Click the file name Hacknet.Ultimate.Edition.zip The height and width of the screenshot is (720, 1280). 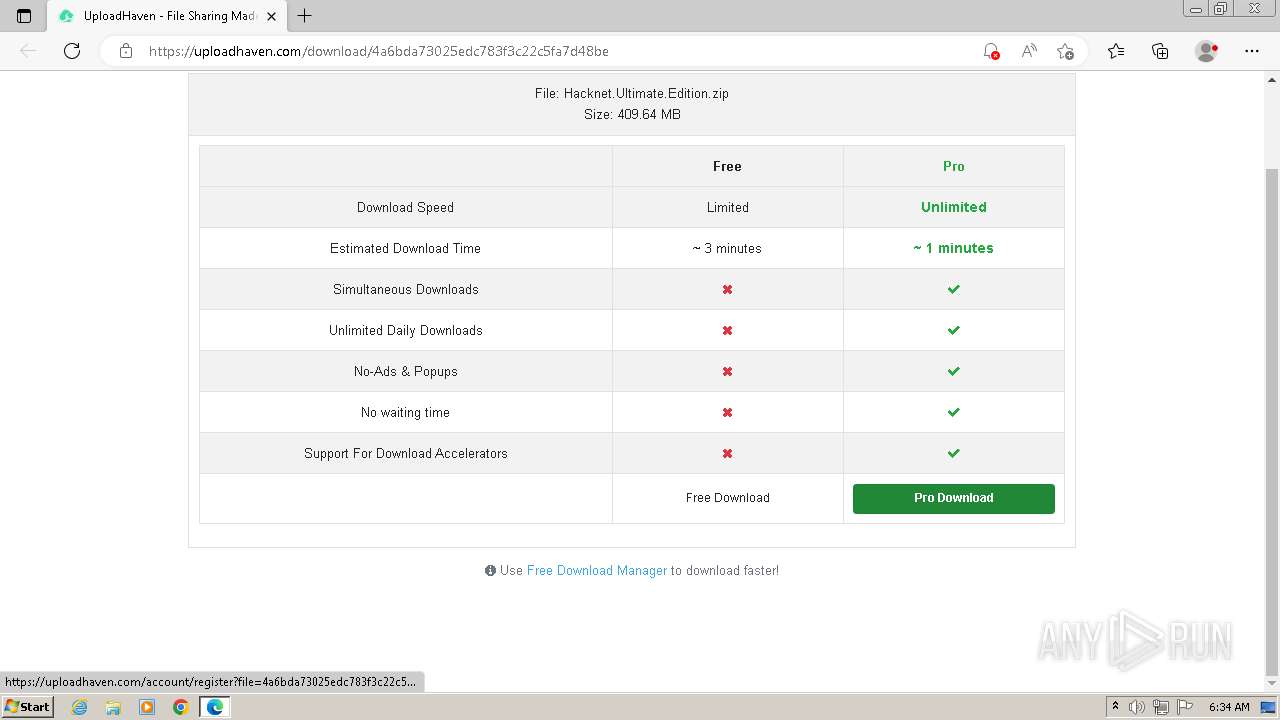click(646, 94)
